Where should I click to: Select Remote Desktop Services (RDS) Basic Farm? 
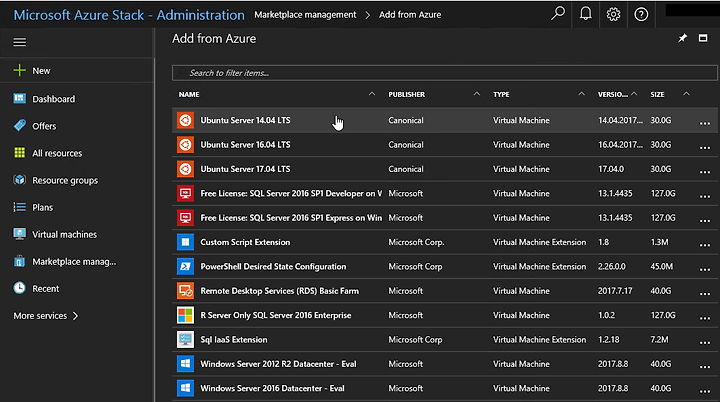click(x=279, y=291)
